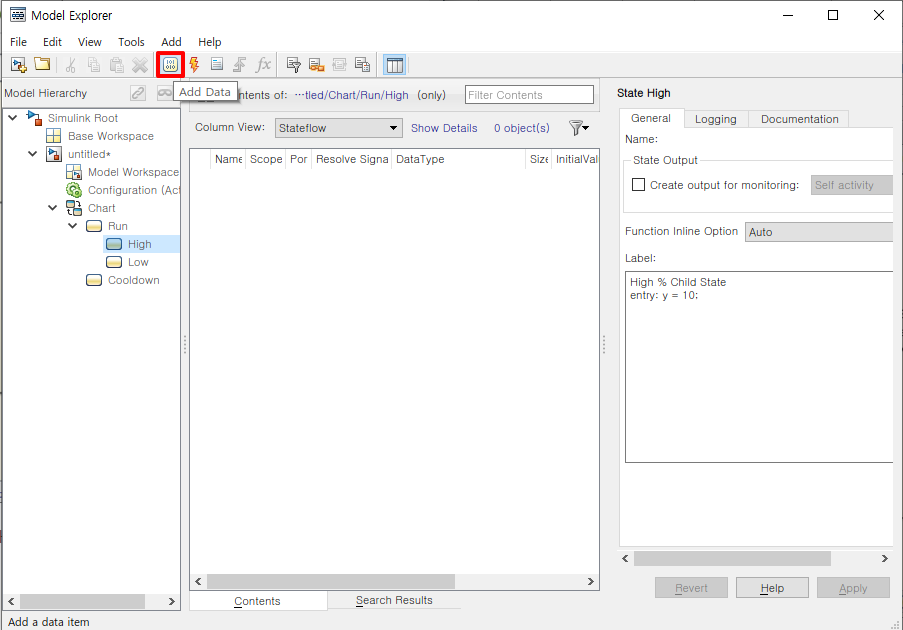
Task: Click the Show Details link
Action: pyautogui.click(x=444, y=128)
